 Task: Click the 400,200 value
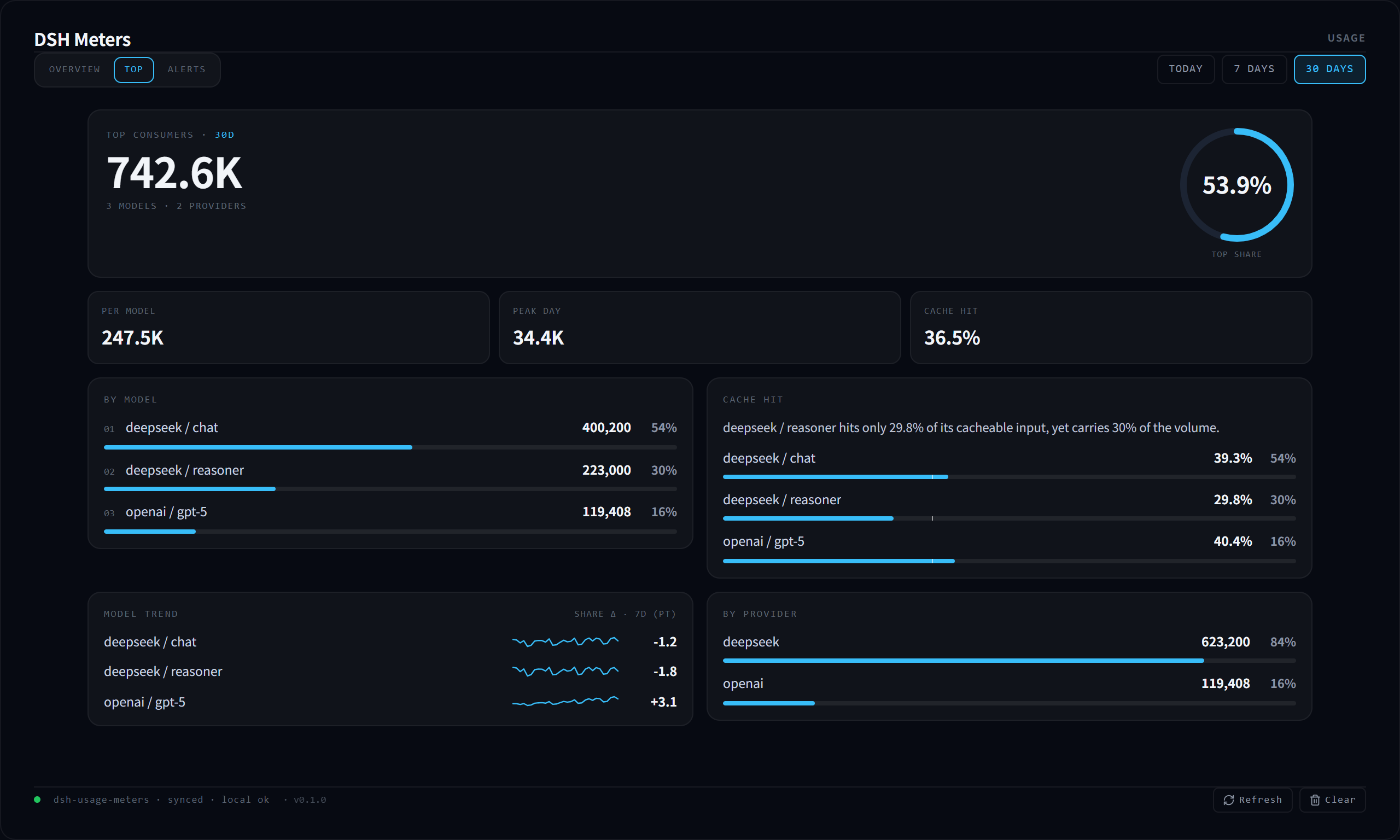[x=606, y=428]
